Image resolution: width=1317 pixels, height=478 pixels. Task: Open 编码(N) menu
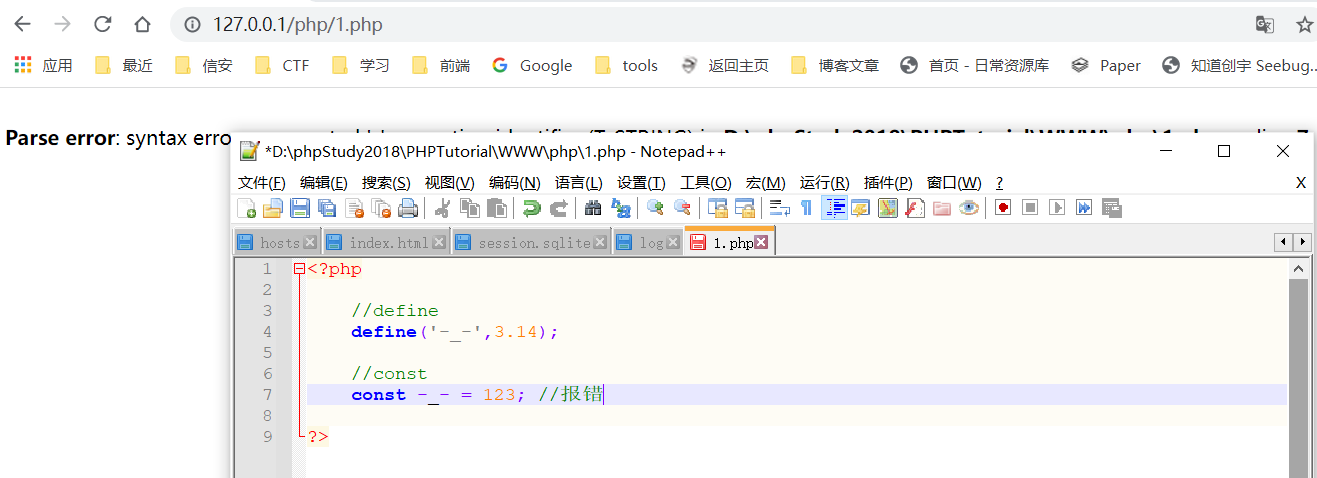pyautogui.click(x=514, y=183)
